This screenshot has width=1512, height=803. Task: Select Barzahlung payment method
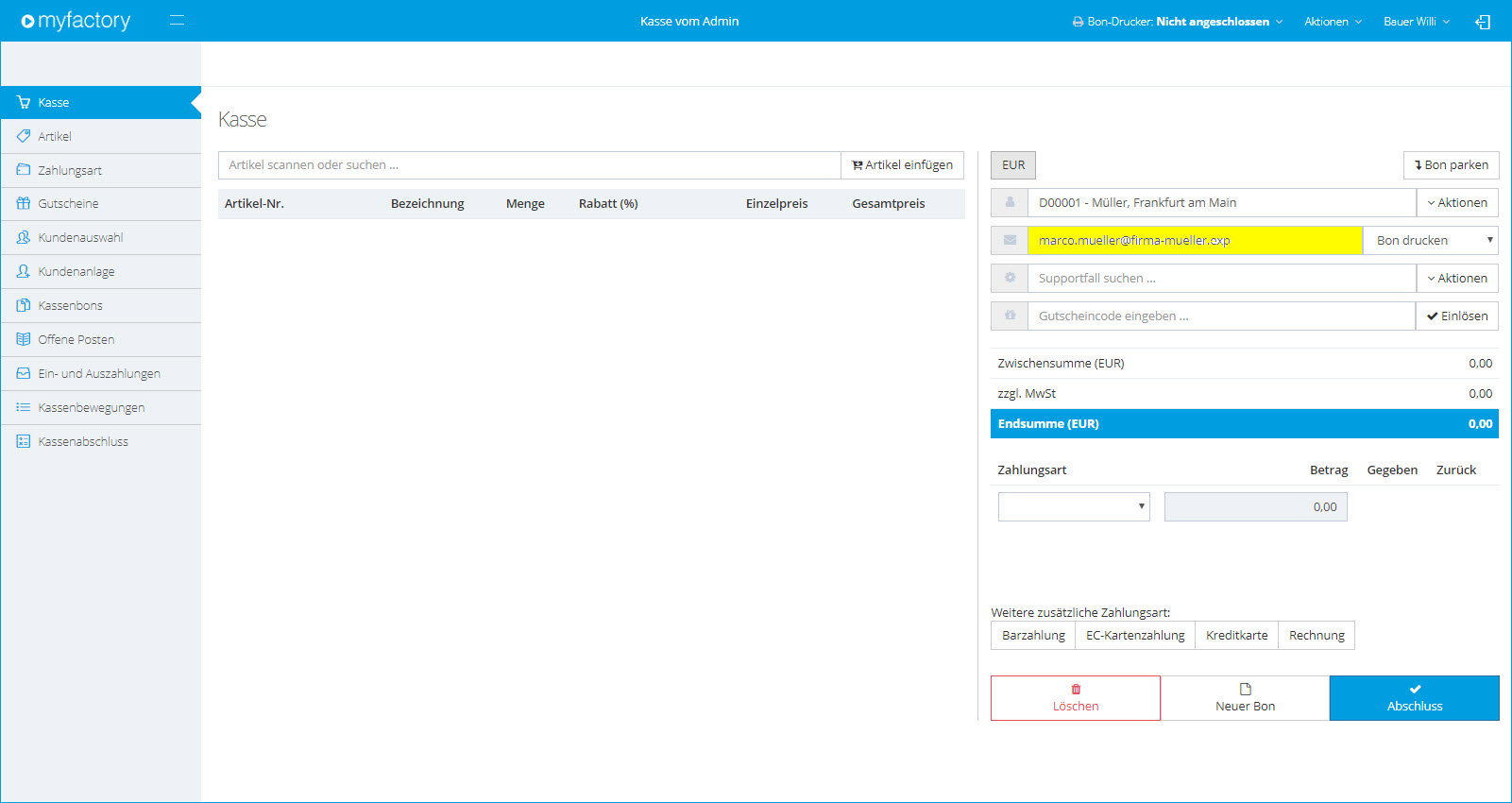pyautogui.click(x=1033, y=635)
